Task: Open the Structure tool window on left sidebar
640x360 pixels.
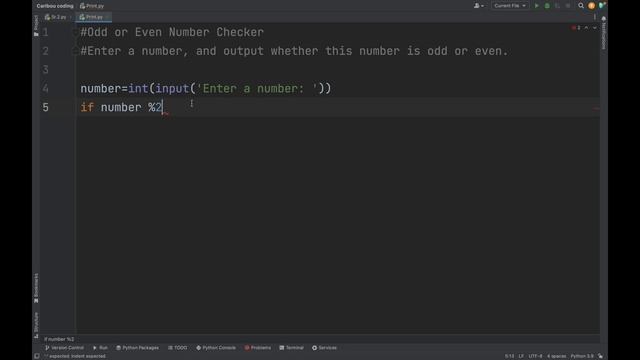Action: point(36,325)
